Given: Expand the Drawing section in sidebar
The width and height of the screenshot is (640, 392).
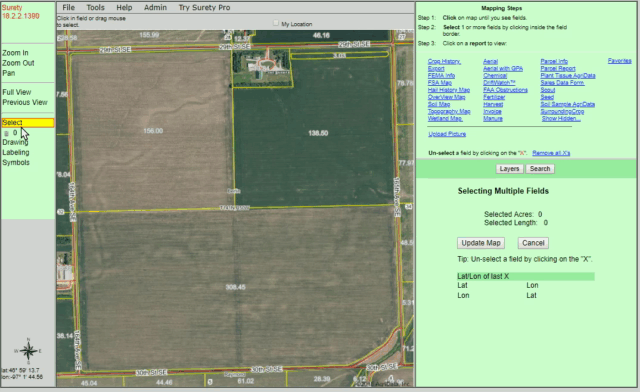Looking at the screenshot, I should (x=15, y=142).
